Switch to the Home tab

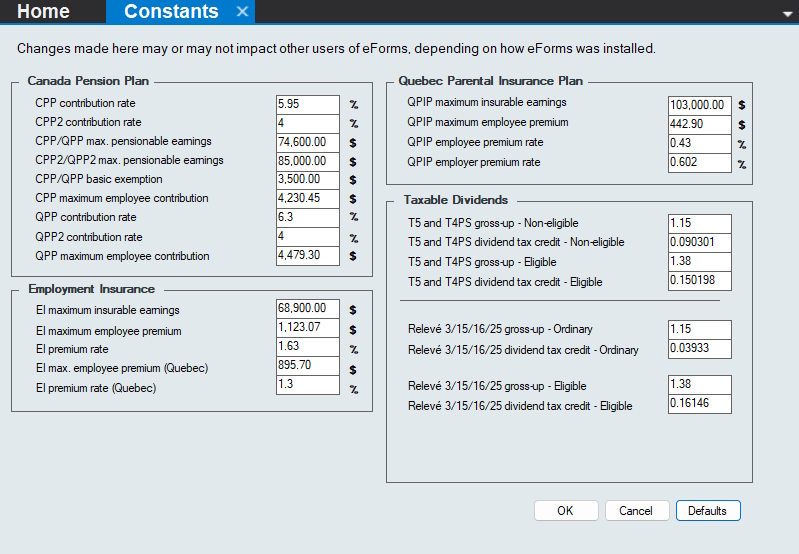pyautogui.click(x=44, y=12)
